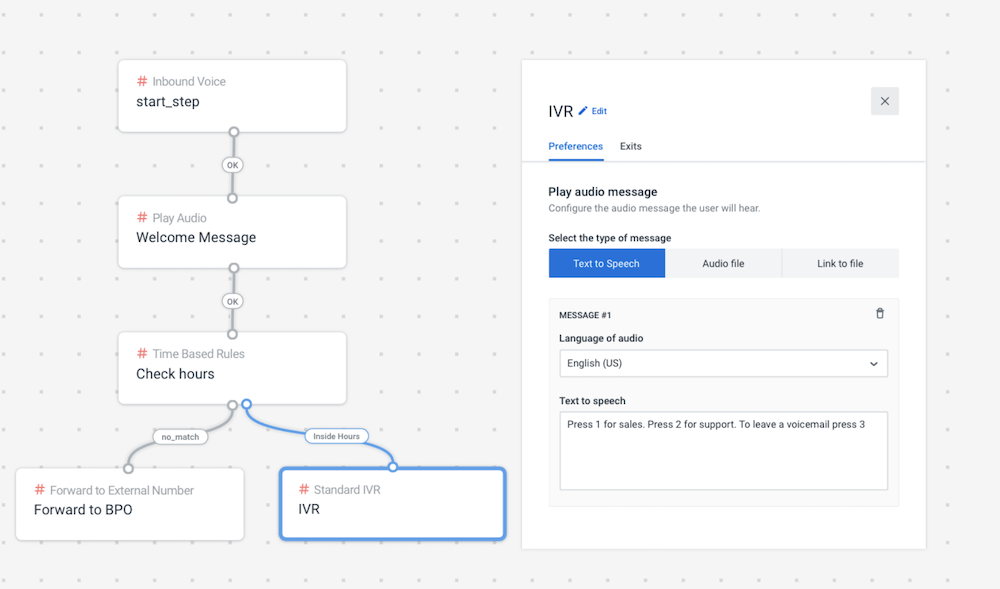Click the gray no_match port under Check hours
This screenshot has height=589, width=1000.
[x=233, y=405]
